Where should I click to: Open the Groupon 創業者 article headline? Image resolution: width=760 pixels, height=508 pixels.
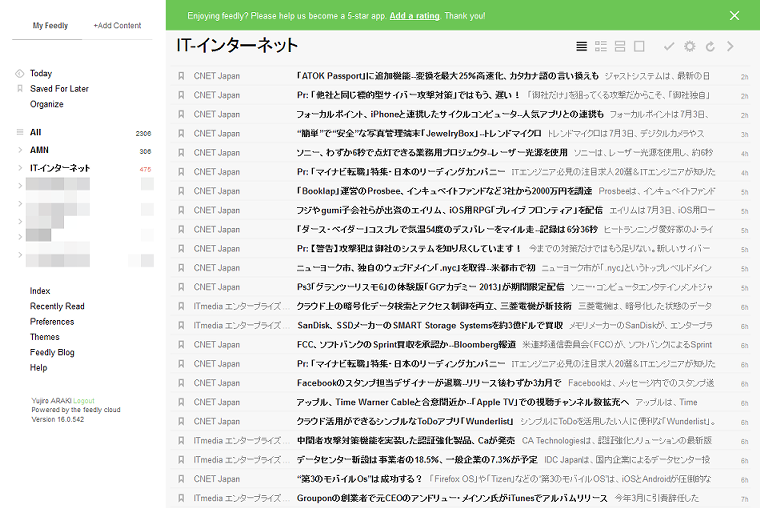[x=452, y=498]
